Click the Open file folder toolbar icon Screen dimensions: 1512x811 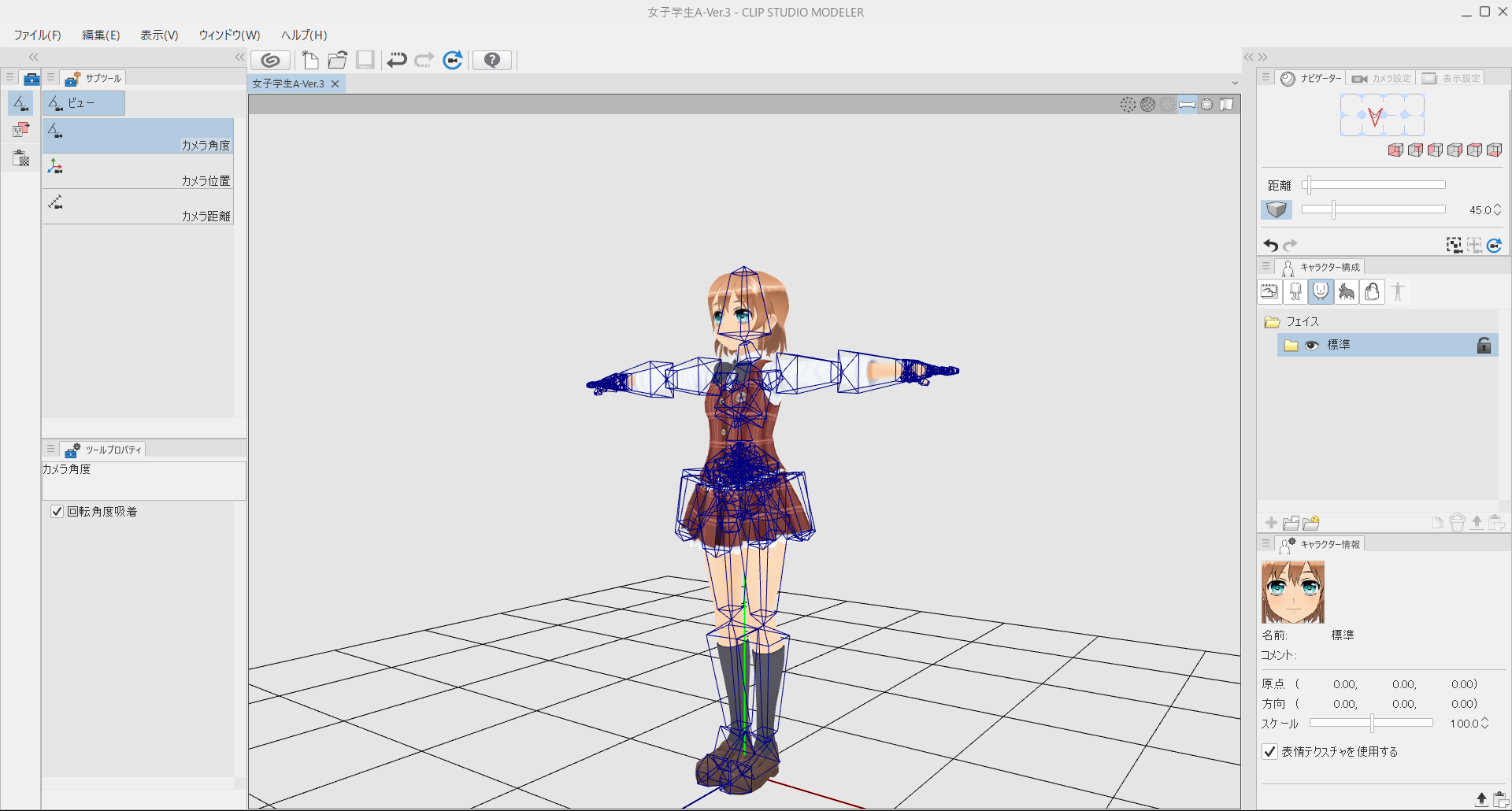coord(338,60)
